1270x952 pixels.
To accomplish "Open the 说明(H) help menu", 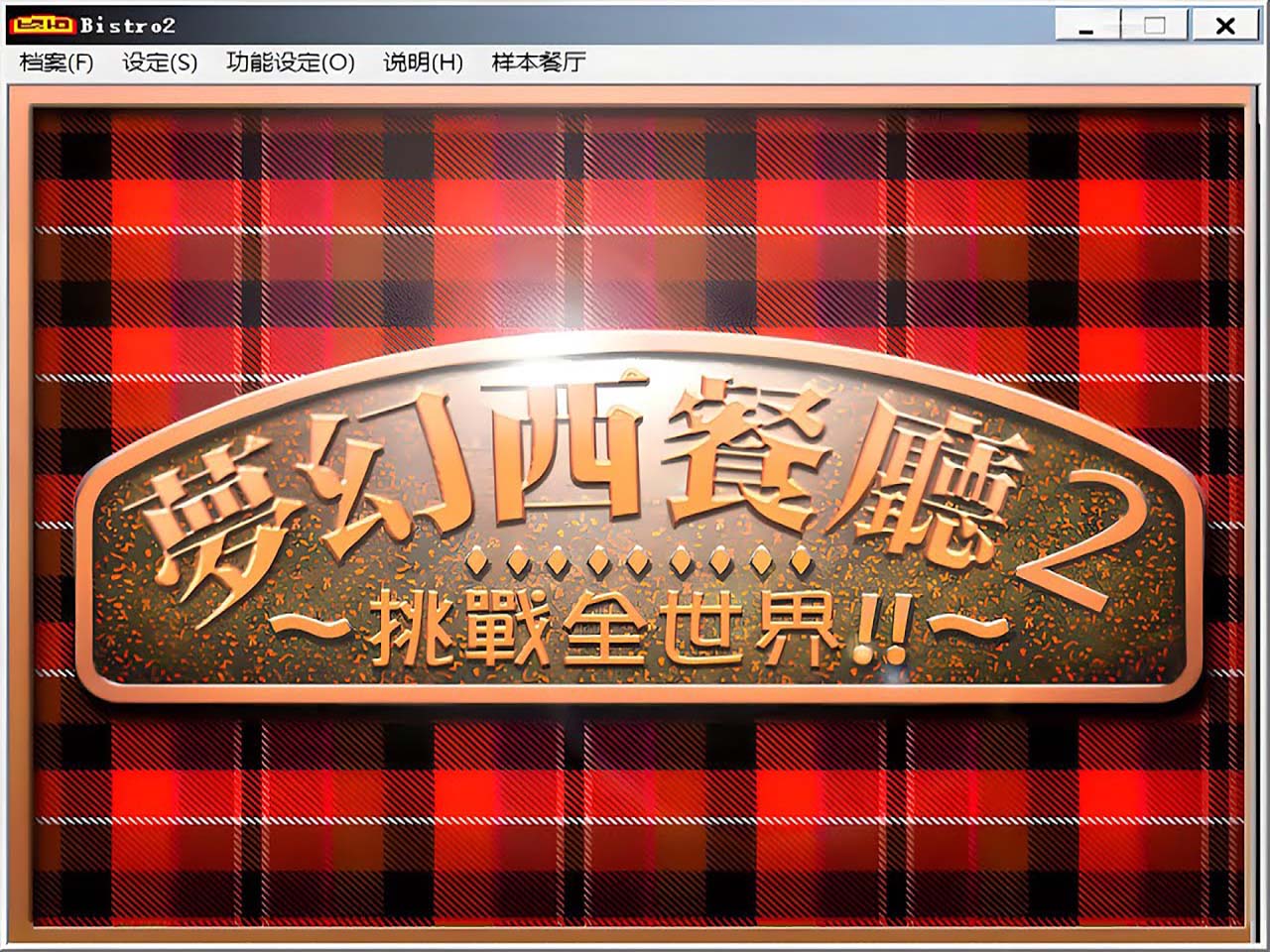I will pos(424,62).
